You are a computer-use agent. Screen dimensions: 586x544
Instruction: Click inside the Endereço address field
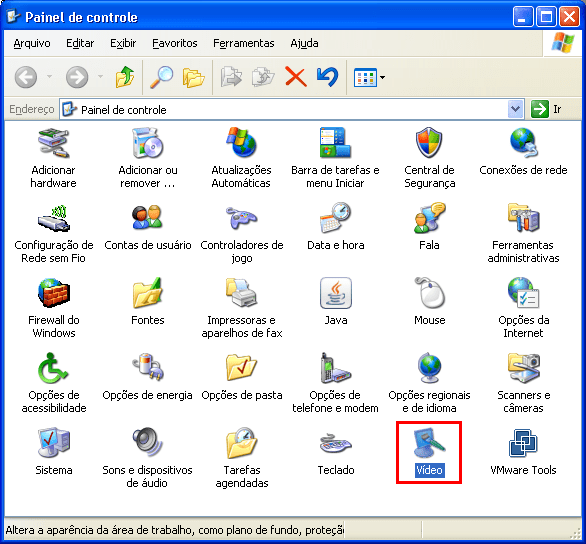[284, 109]
